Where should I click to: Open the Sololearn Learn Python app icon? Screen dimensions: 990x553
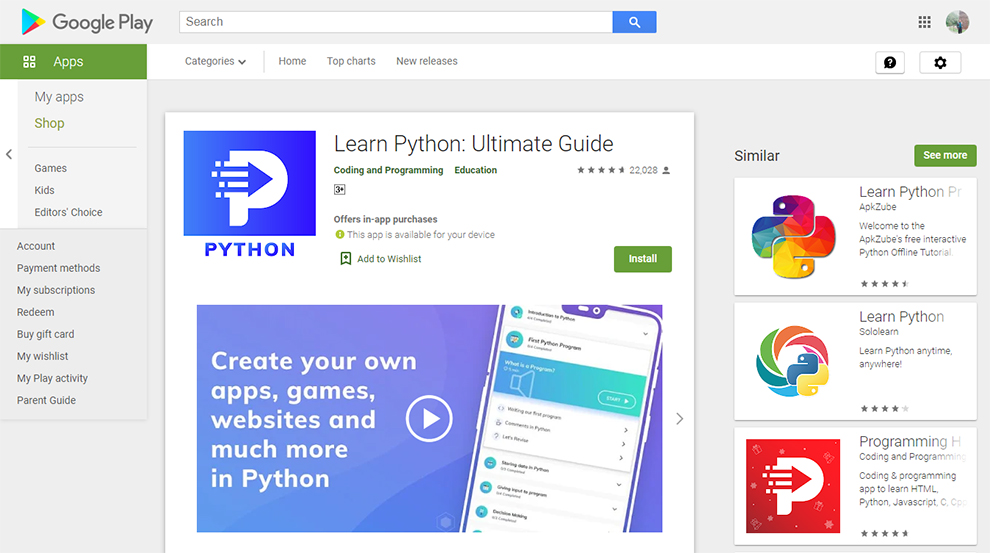pyautogui.click(x=793, y=361)
